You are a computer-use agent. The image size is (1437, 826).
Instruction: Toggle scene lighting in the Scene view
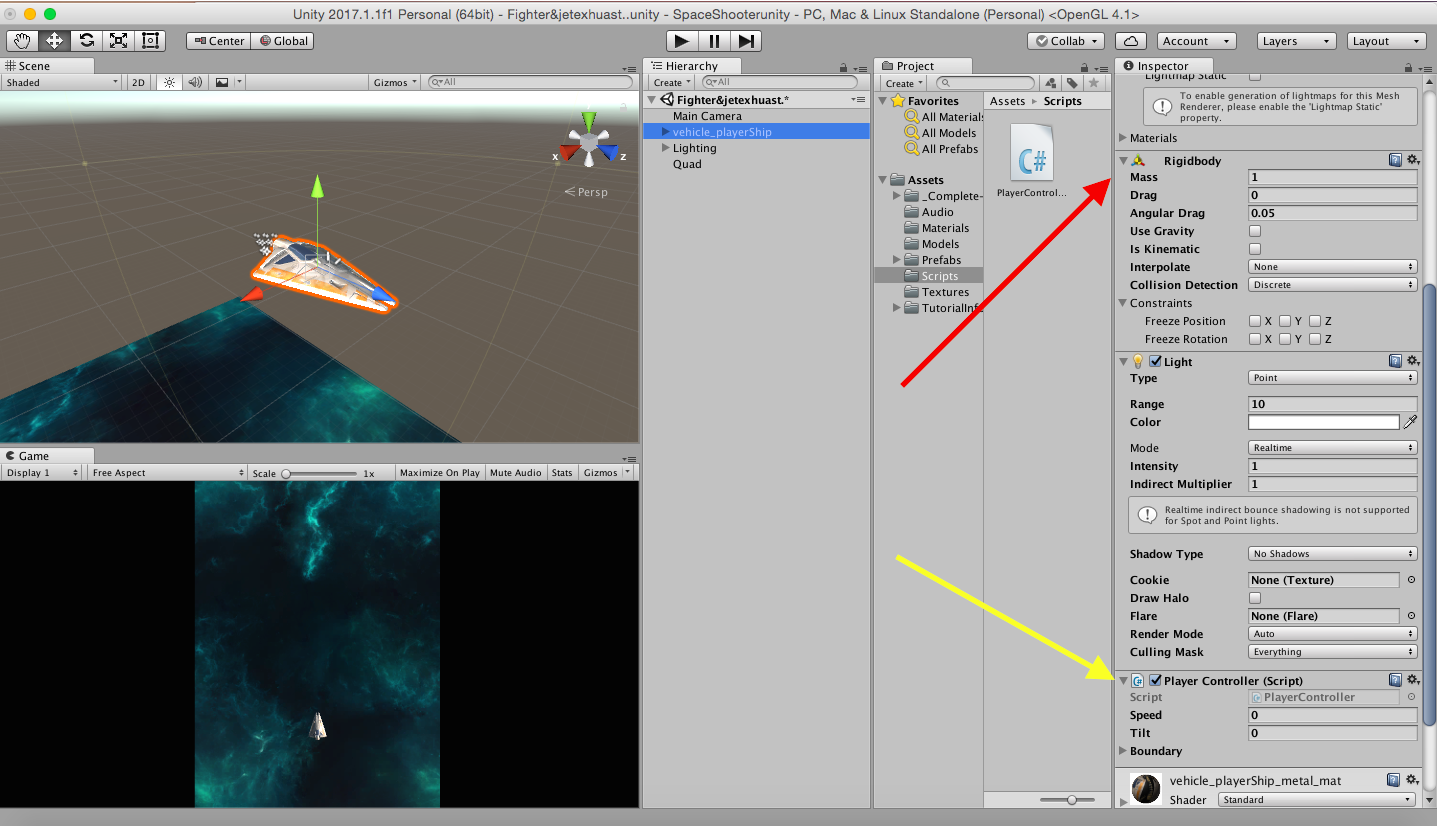168,82
